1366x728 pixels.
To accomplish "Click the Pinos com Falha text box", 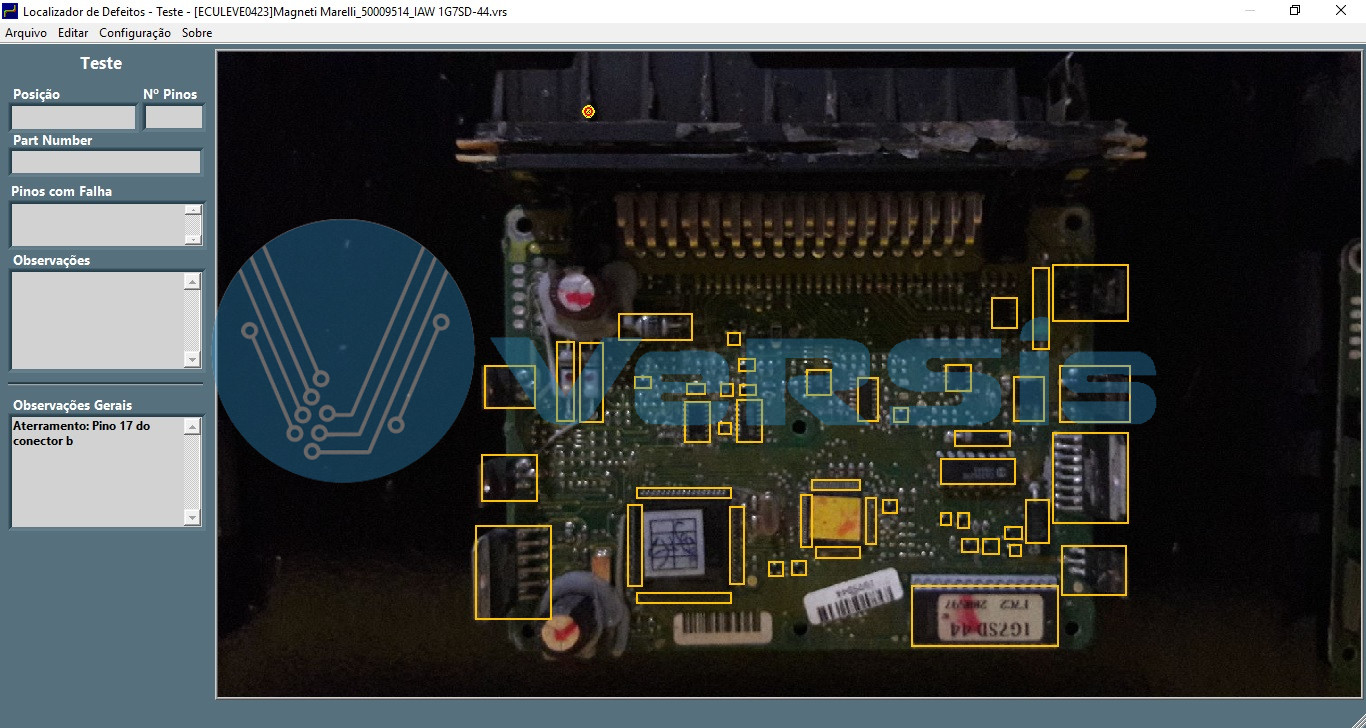I will point(97,224).
